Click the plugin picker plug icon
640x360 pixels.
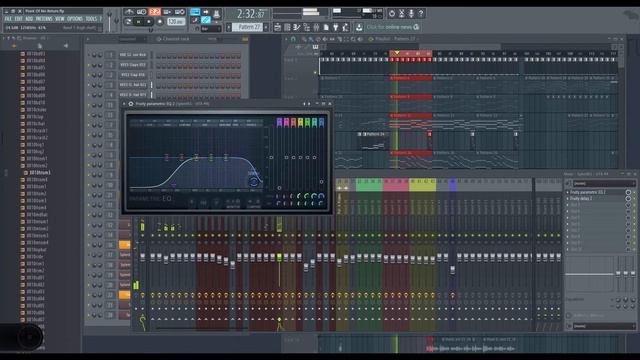[336, 27]
